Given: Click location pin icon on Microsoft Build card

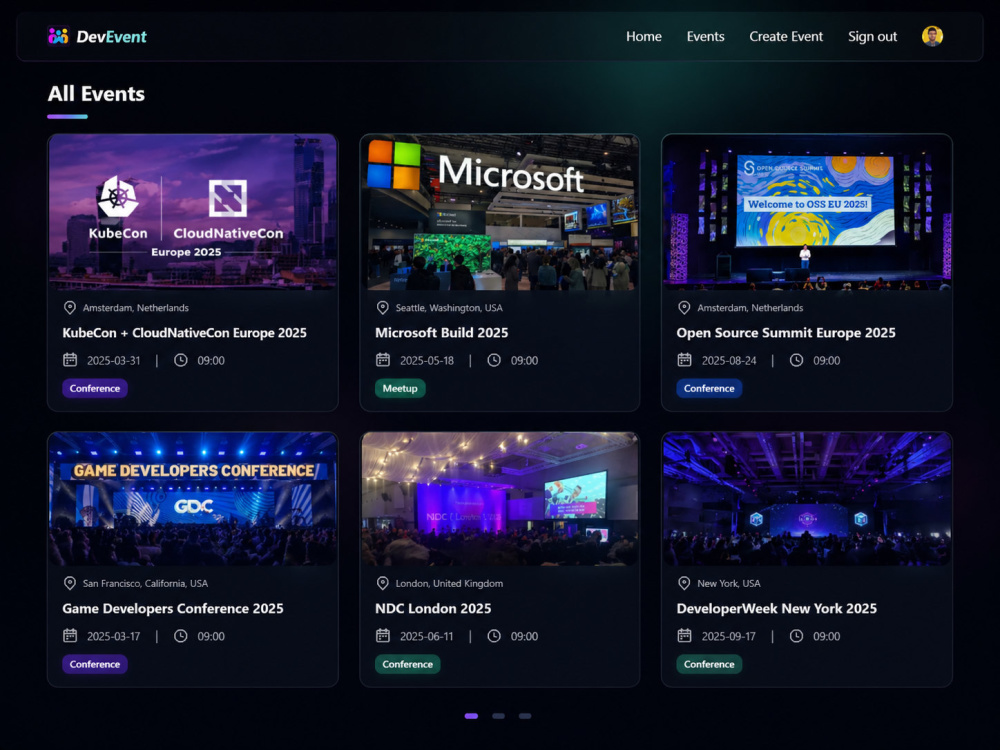Looking at the screenshot, I should 383,307.
